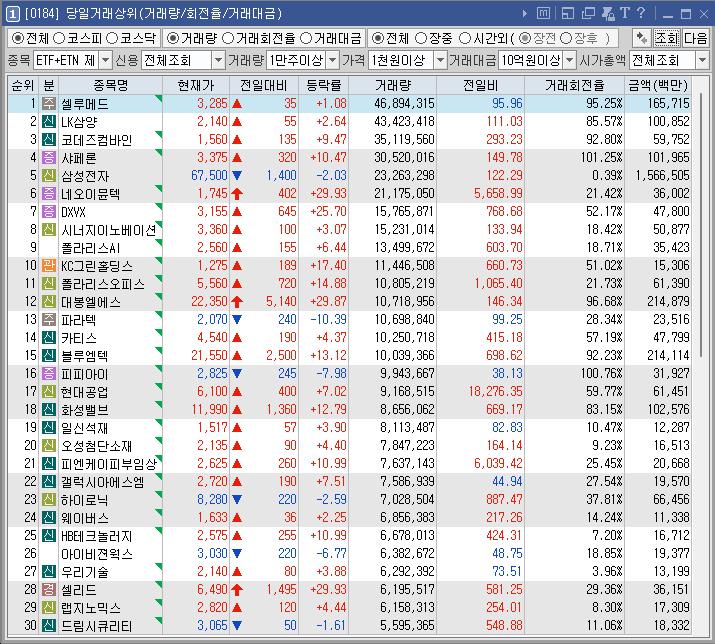Click the '신' badge on the 드림시큐리티 row

click(49, 625)
